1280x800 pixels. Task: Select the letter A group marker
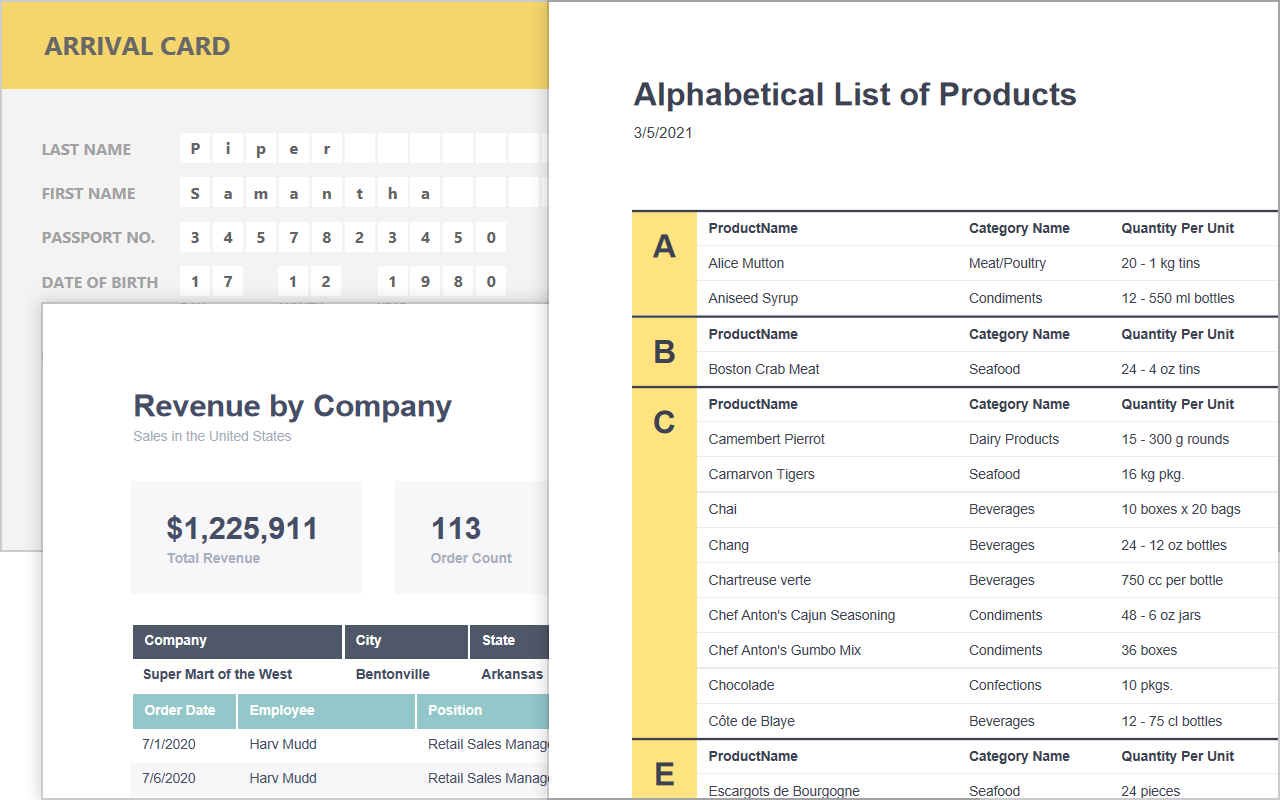point(664,246)
